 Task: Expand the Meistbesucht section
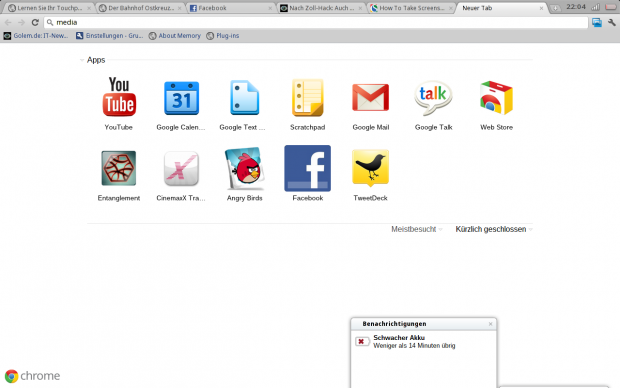(x=416, y=229)
